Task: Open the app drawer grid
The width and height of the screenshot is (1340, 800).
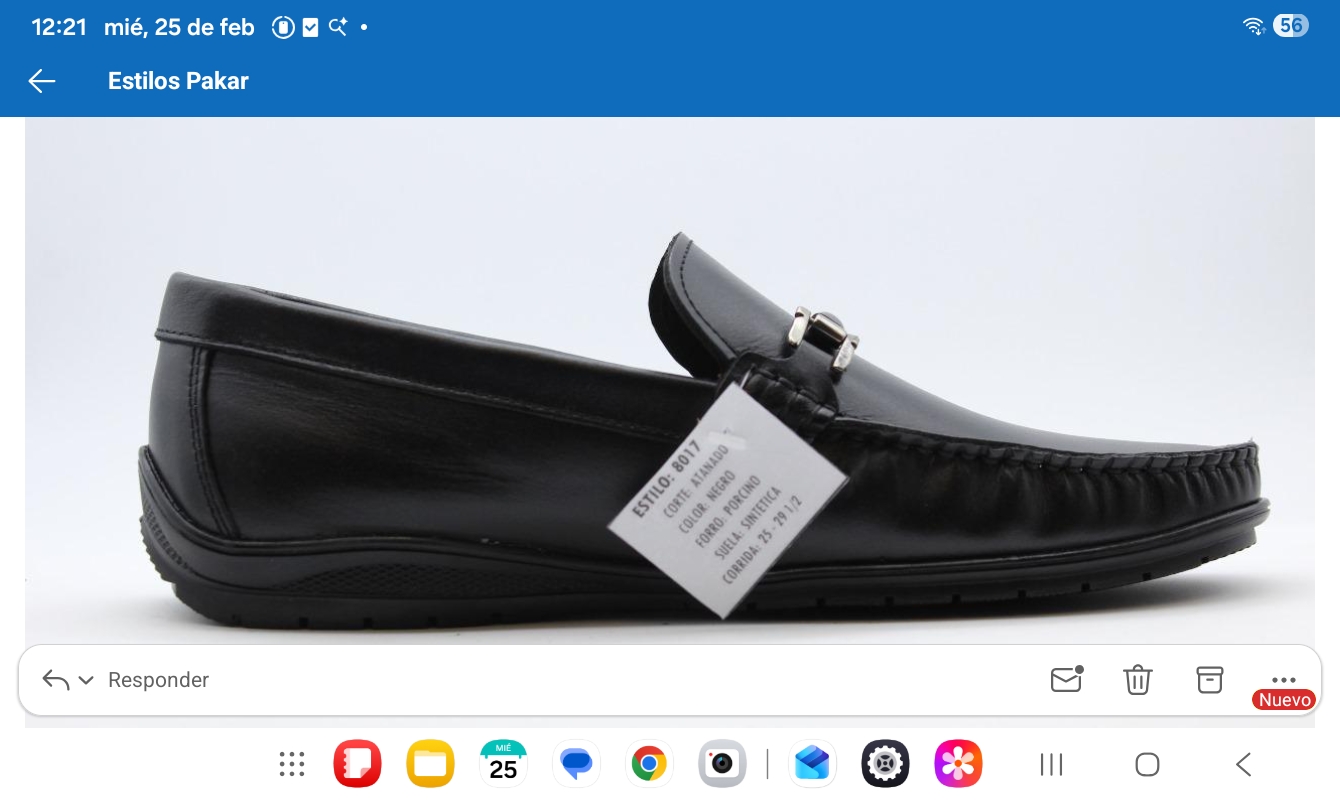Action: [292, 765]
